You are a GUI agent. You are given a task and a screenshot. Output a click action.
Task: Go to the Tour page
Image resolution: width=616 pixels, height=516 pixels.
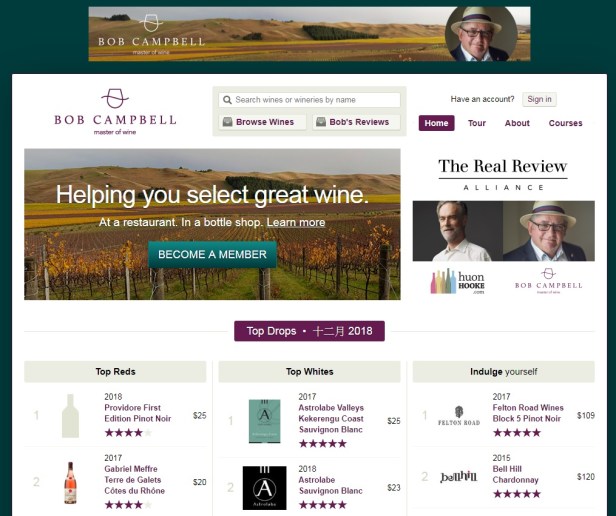point(477,123)
